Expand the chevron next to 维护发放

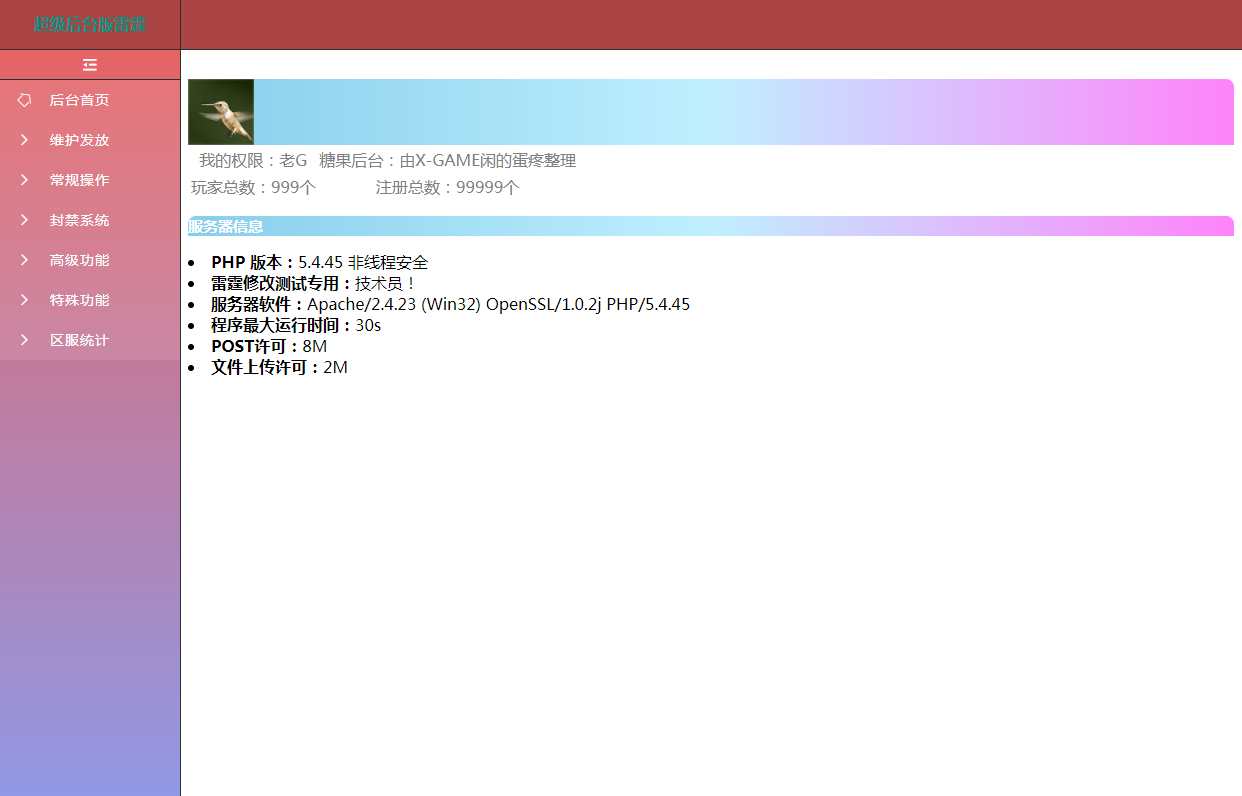tap(25, 140)
